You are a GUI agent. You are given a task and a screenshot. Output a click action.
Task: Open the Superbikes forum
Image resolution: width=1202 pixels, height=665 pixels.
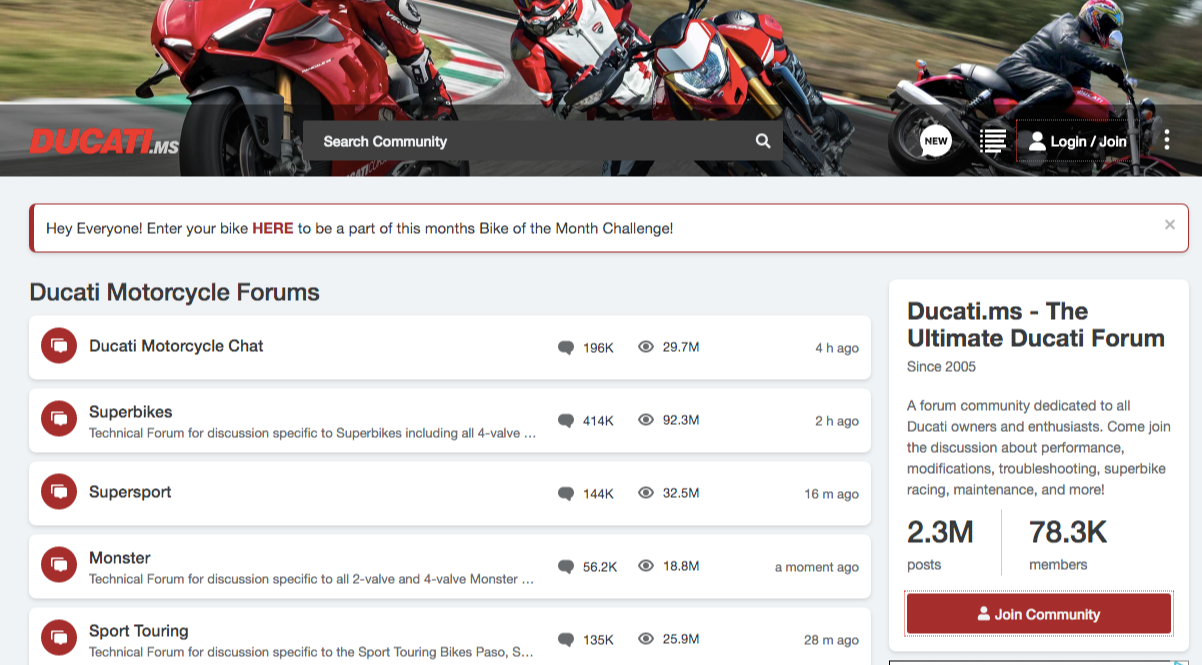pos(131,412)
